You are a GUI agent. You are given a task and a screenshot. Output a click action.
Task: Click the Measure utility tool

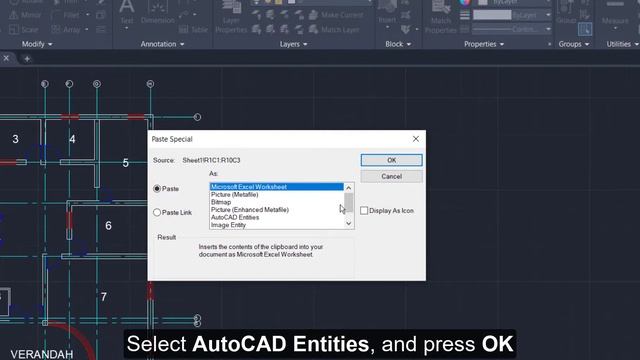coord(615,12)
